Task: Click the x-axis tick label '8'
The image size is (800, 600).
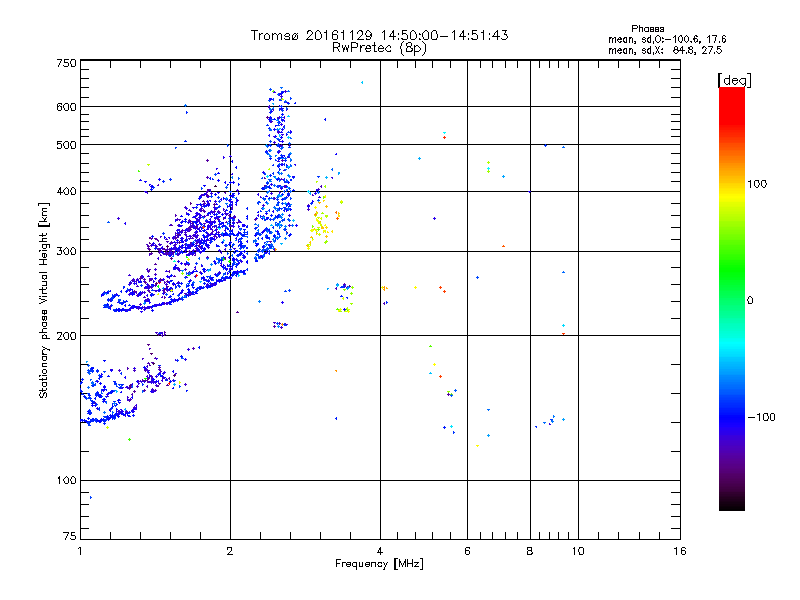Action: (x=530, y=551)
